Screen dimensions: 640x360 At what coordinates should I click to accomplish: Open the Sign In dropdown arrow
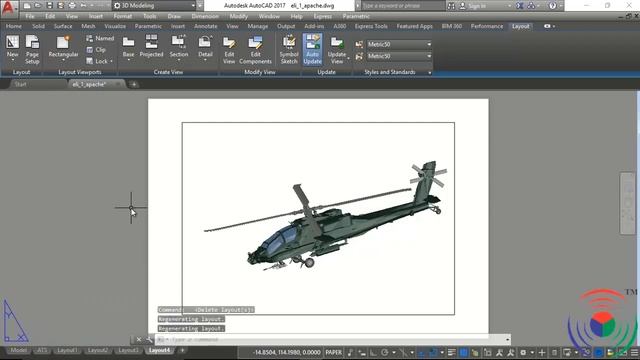(509, 6)
